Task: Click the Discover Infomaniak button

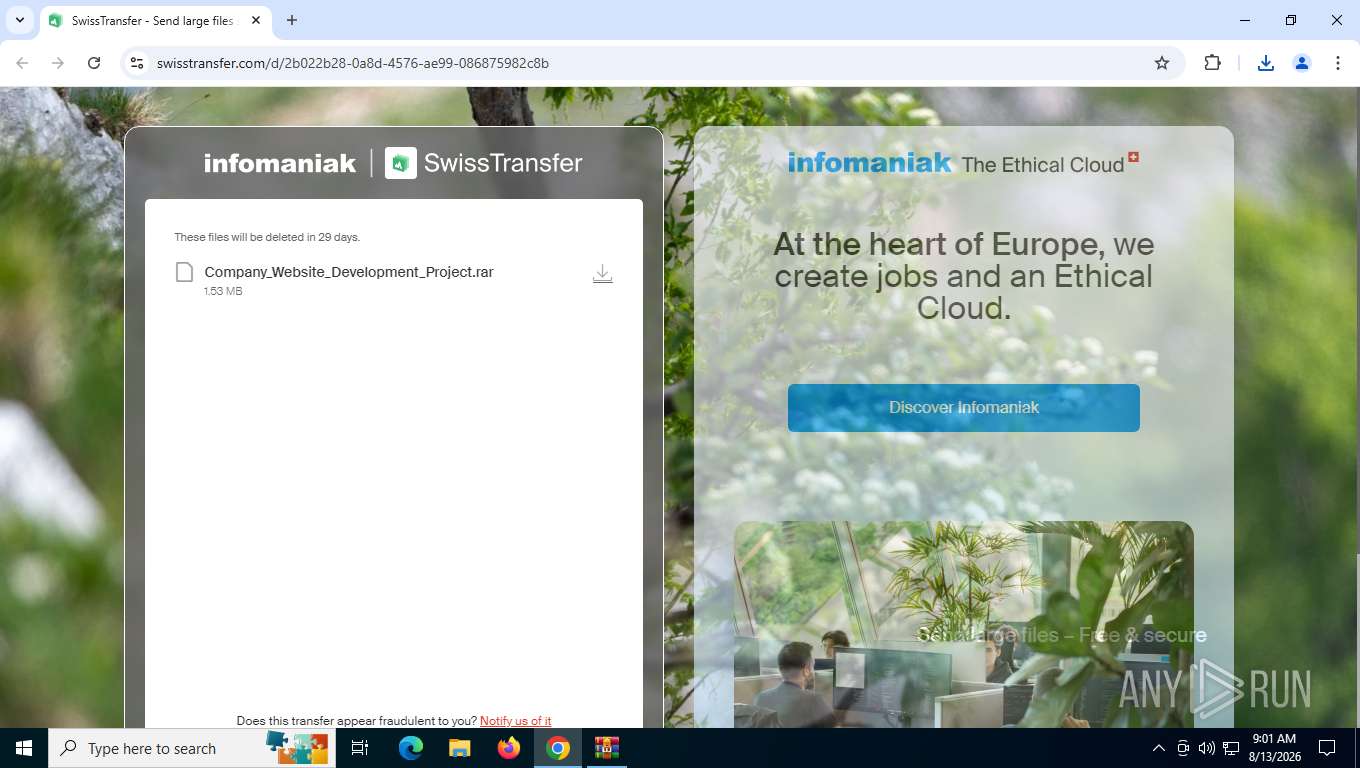Action: point(964,408)
